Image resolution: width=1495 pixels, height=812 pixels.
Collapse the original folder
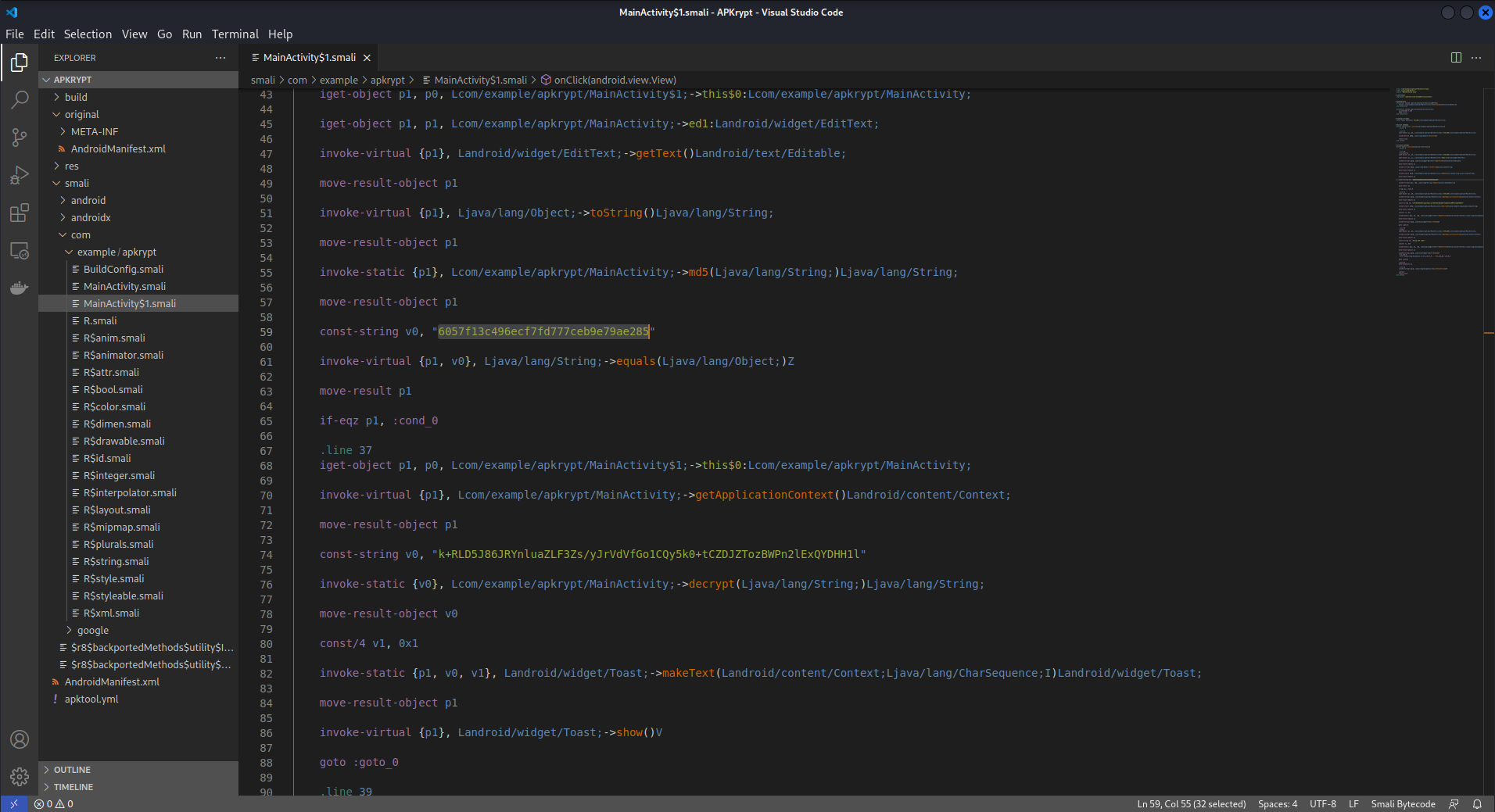138,114
